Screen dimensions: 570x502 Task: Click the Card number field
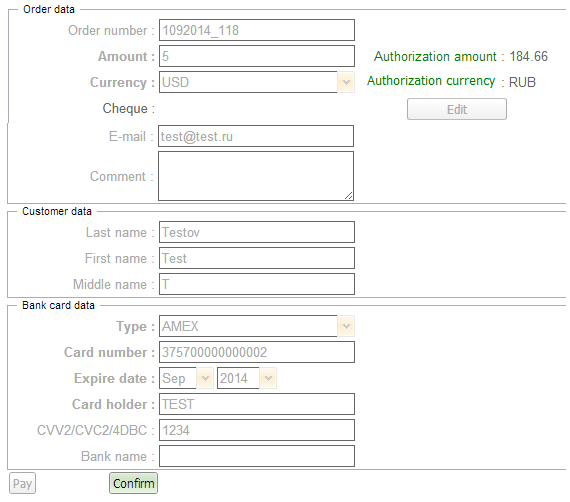pyautogui.click(x=257, y=352)
